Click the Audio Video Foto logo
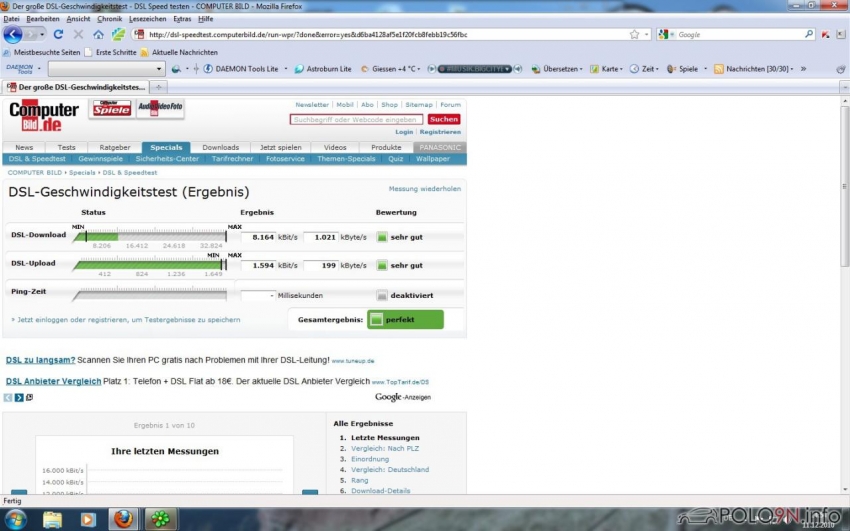 point(160,108)
